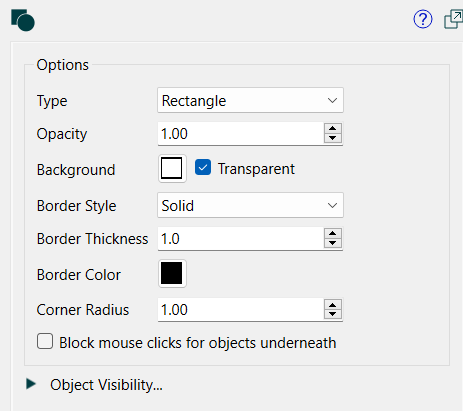Open the Type dropdown showing Rectangle

pyautogui.click(x=250, y=100)
